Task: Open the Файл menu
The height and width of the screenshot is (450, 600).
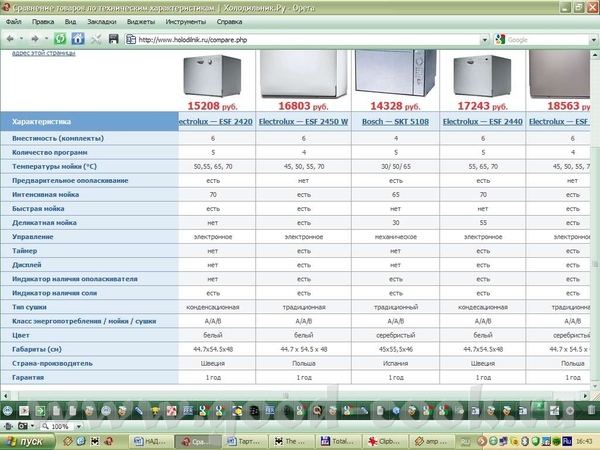Action: pos(14,22)
